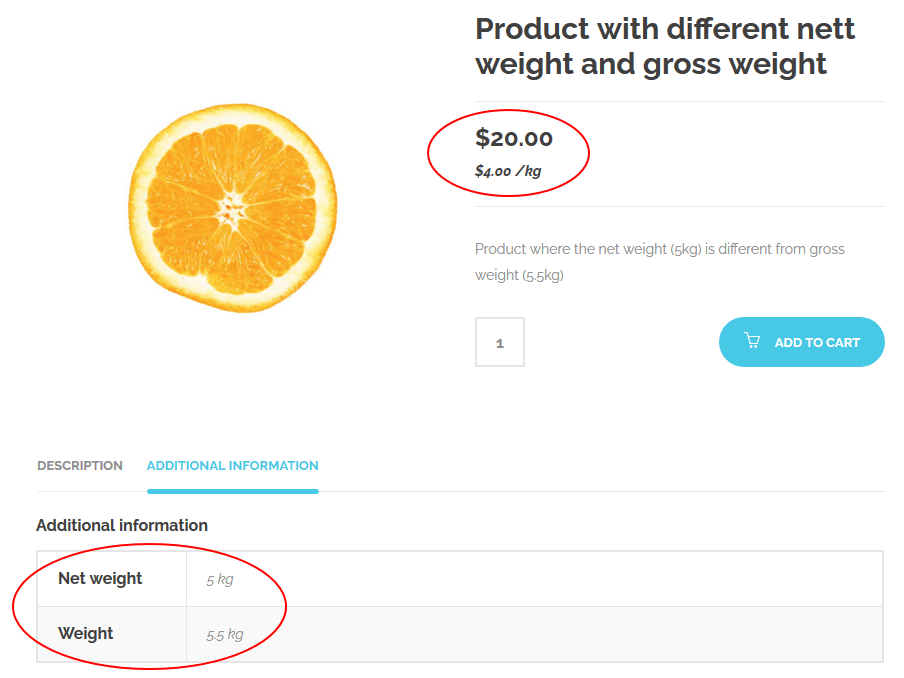The width and height of the screenshot is (904, 678).
Task: Open the orange slice product image
Action: tap(232, 208)
